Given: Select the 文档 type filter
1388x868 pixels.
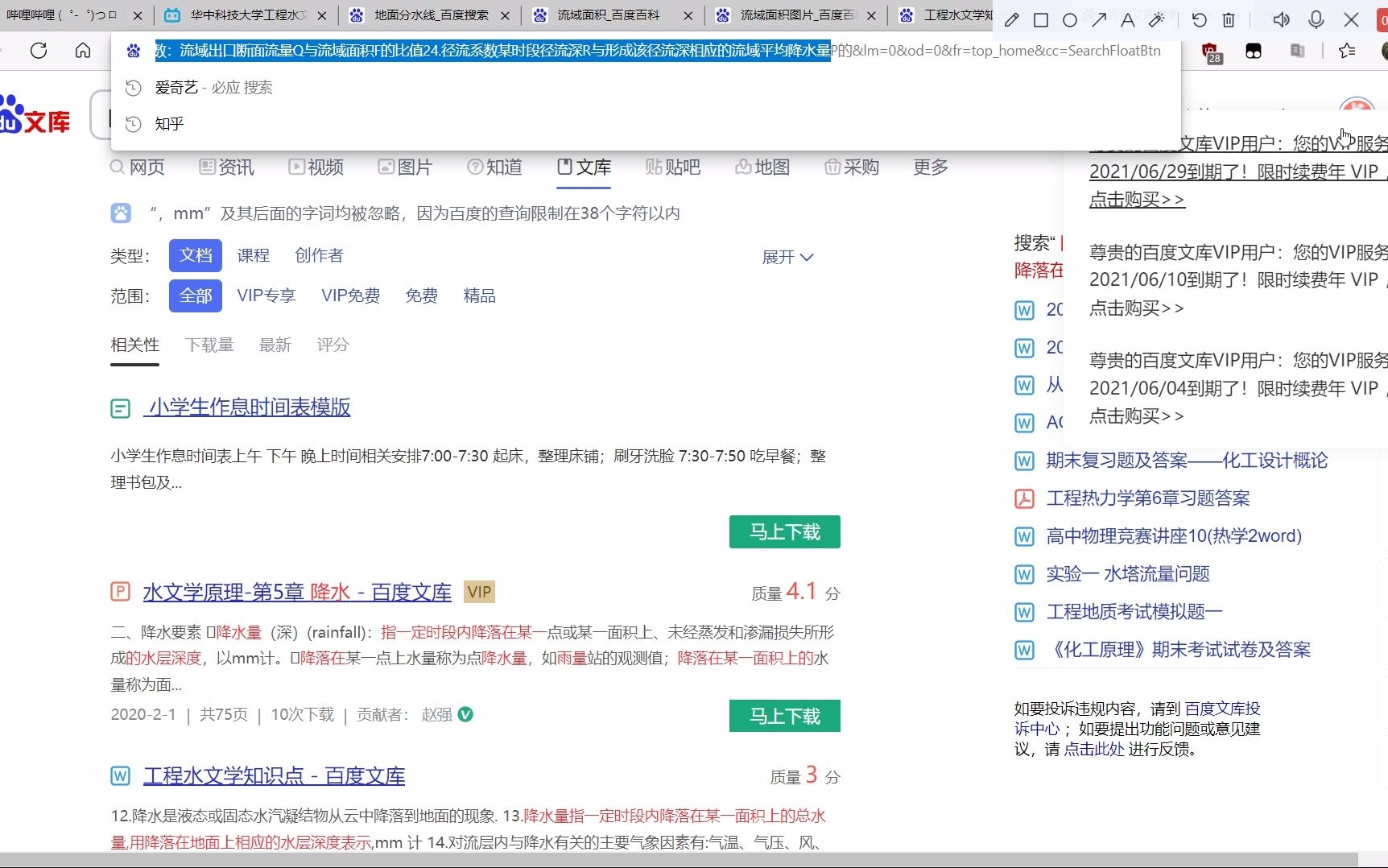Looking at the screenshot, I should tap(196, 255).
